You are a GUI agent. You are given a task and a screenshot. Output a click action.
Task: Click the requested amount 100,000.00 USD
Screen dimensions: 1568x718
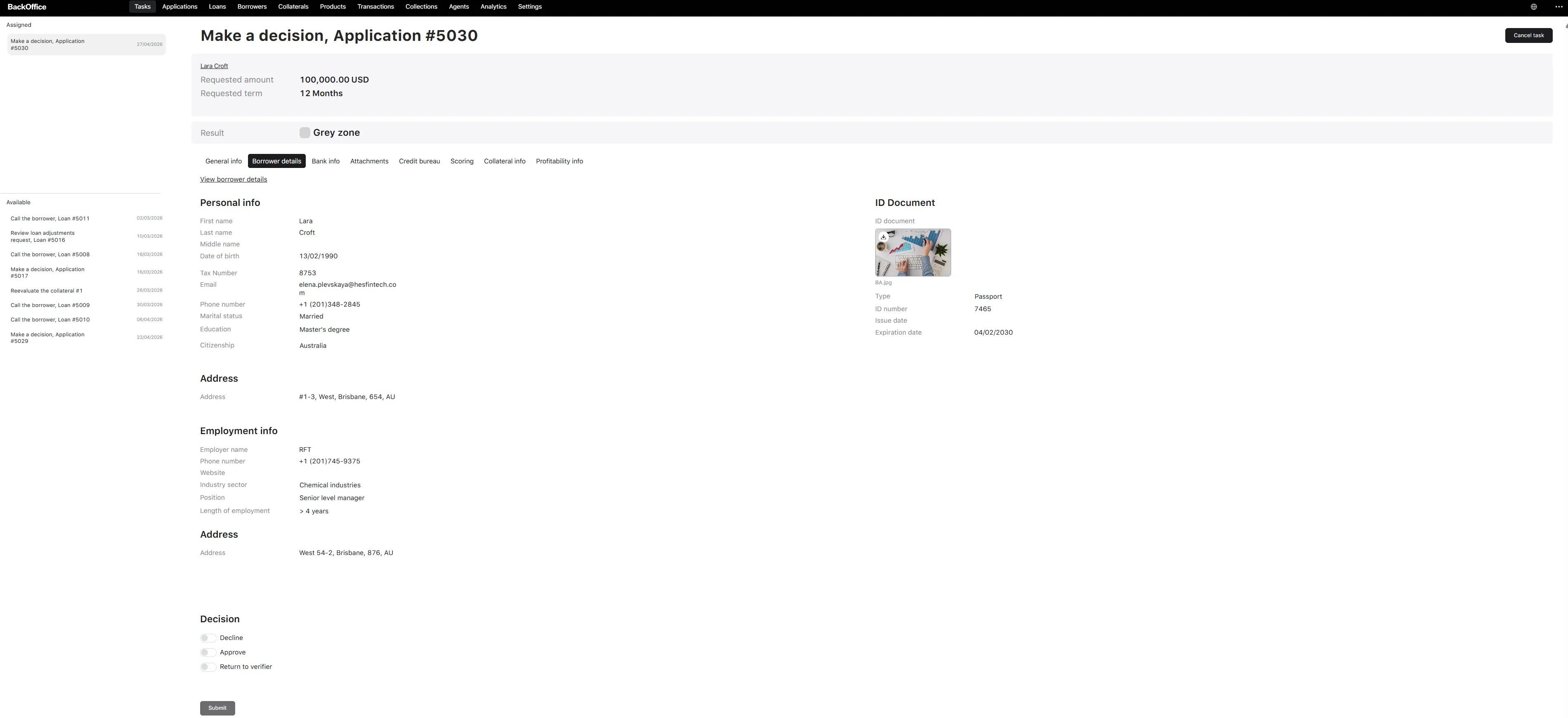tap(334, 80)
